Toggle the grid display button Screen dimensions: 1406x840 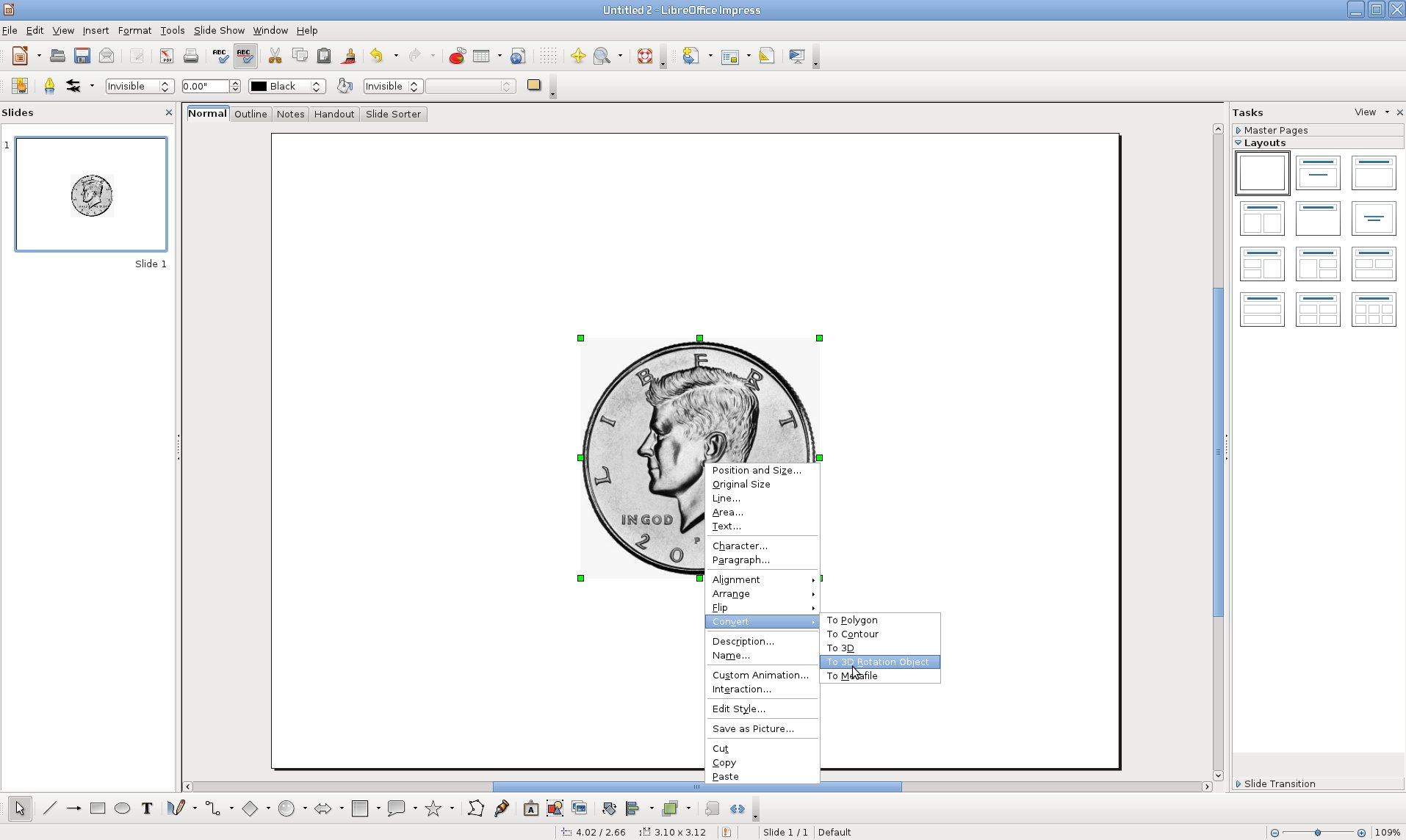[548, 56]
